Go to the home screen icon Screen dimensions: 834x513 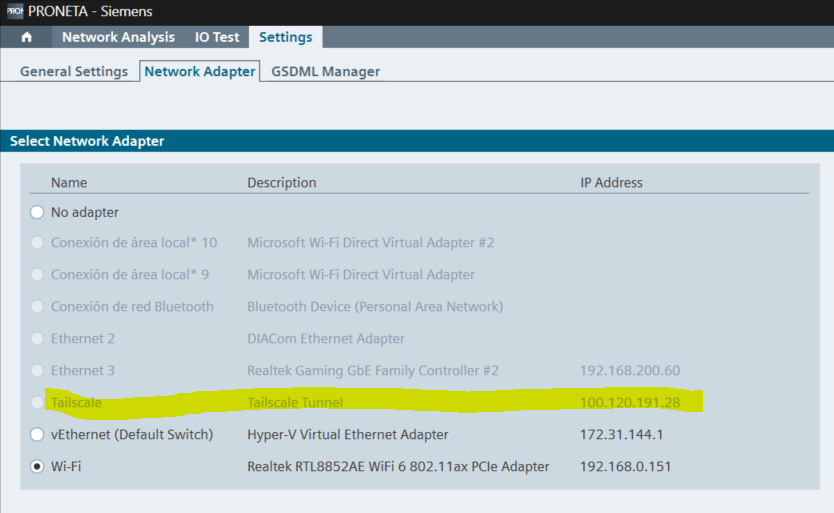(x=27, y=37)
